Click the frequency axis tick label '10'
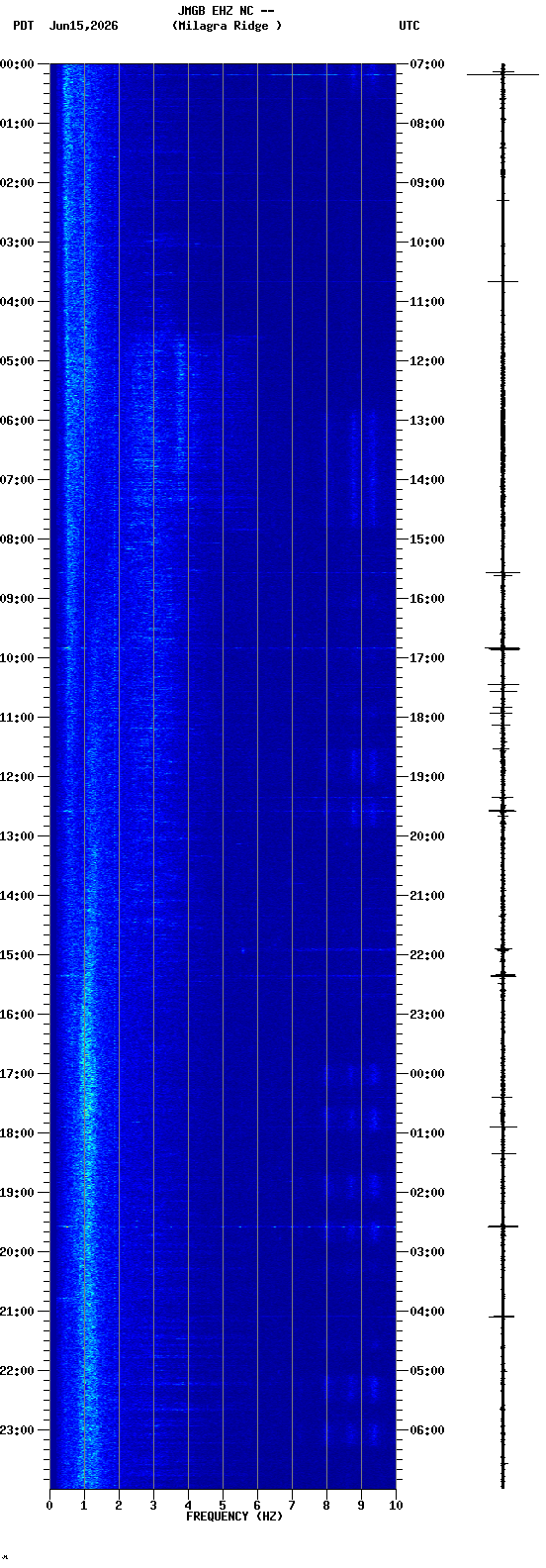The image size is (546, 1568). [x=396, y=1506]
